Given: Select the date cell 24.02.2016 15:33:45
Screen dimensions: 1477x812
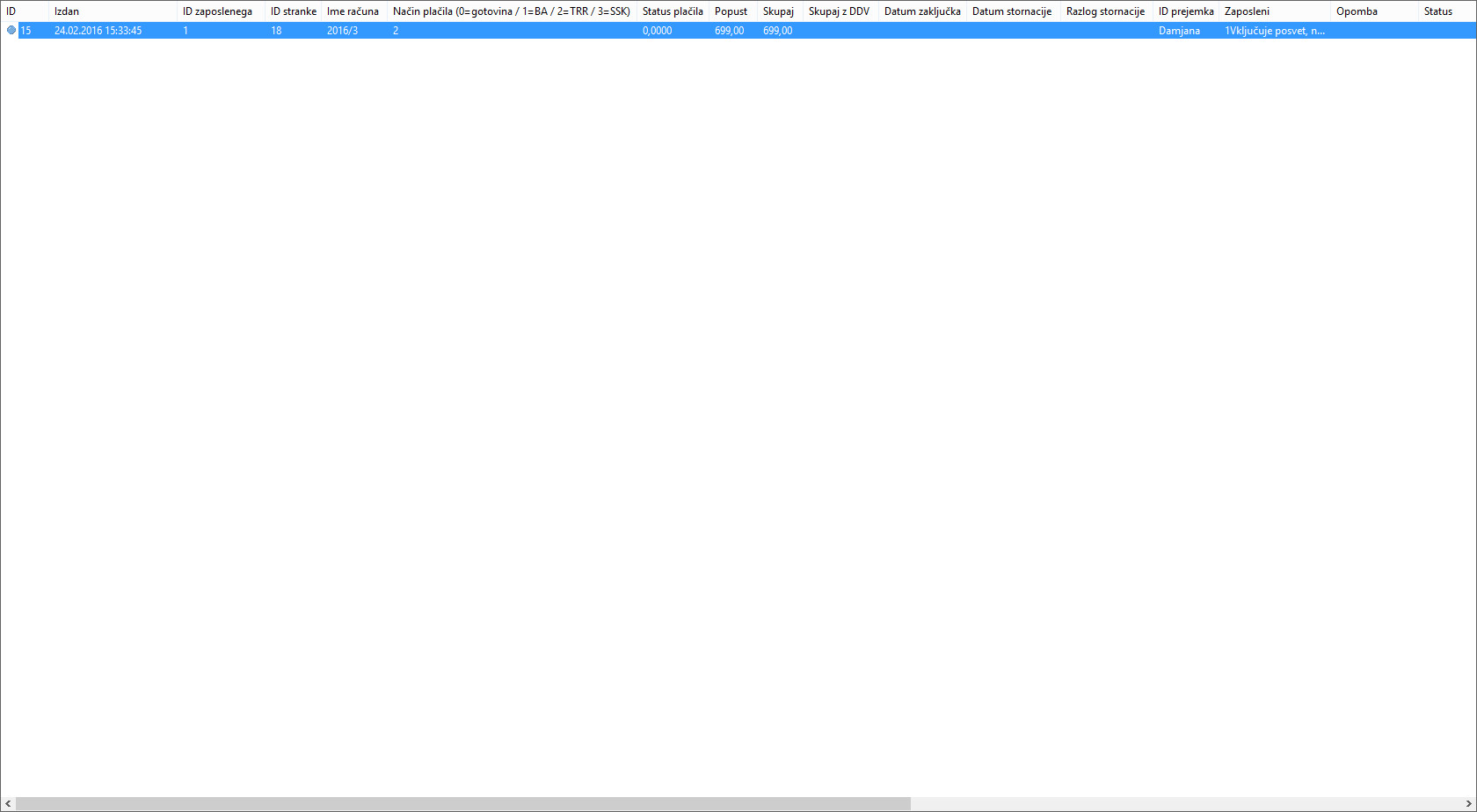Looking at the screenshot, I should coord(98,31).
